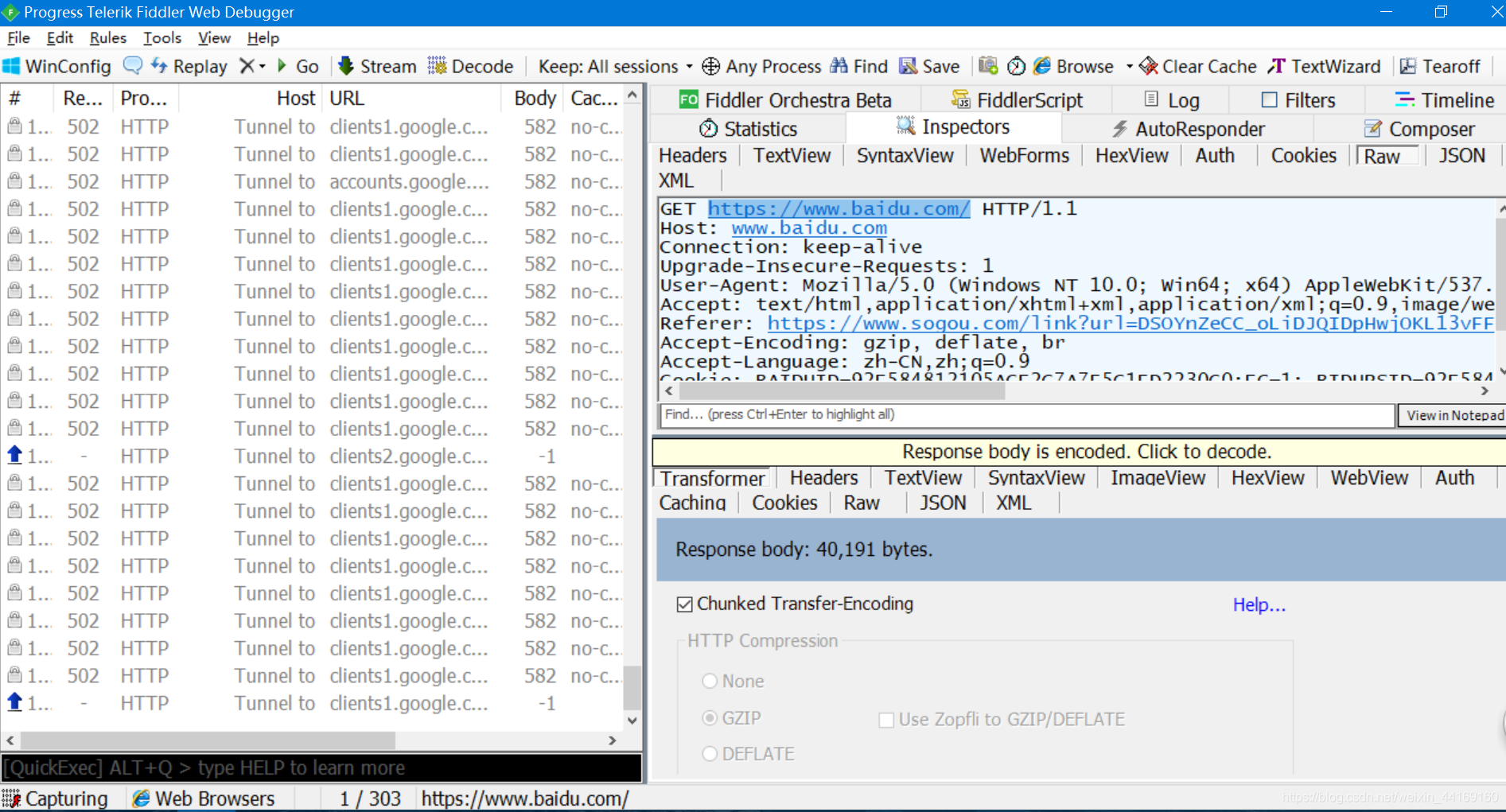Sort sessions by Body column header

tap(535, 99)
